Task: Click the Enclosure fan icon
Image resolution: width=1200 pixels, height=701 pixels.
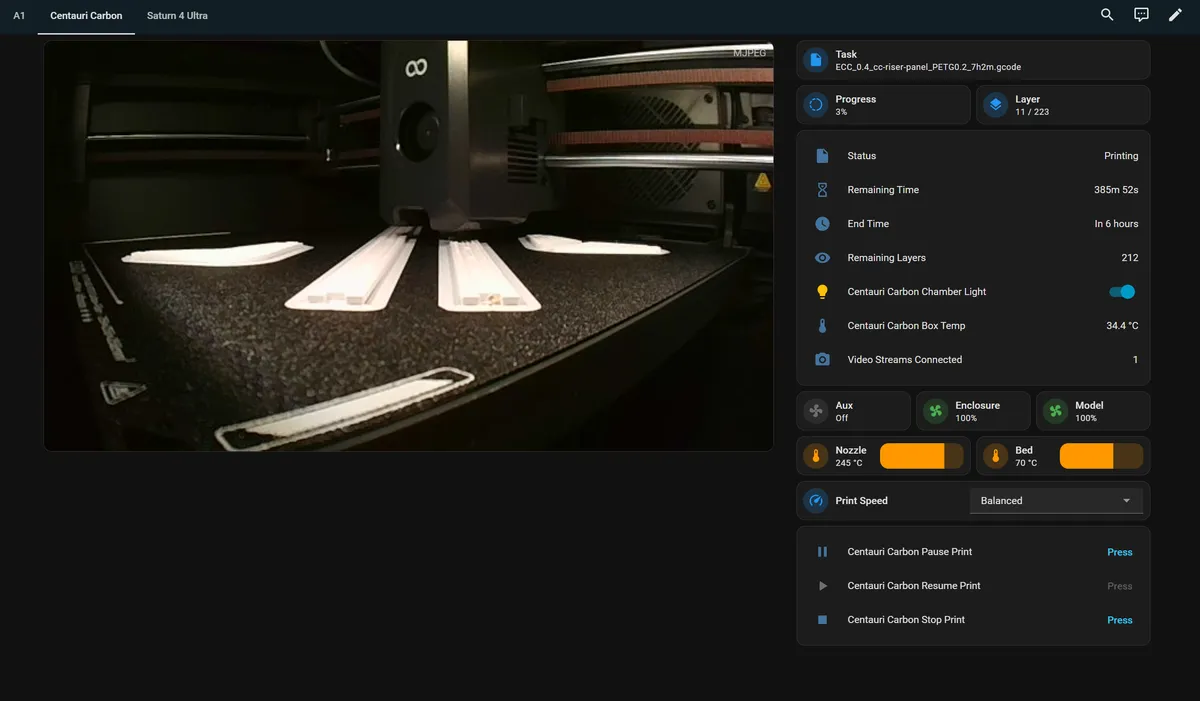Action: pos(935,411)
